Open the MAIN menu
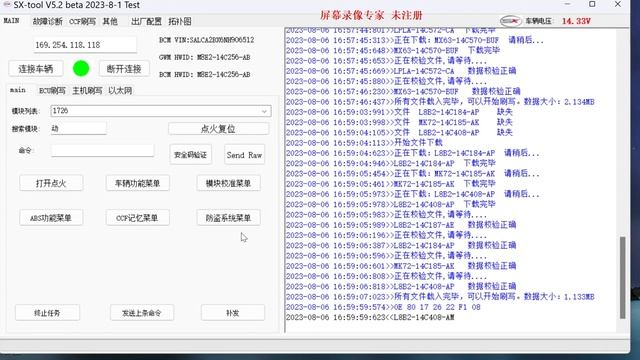 click(x=11, y=21)
